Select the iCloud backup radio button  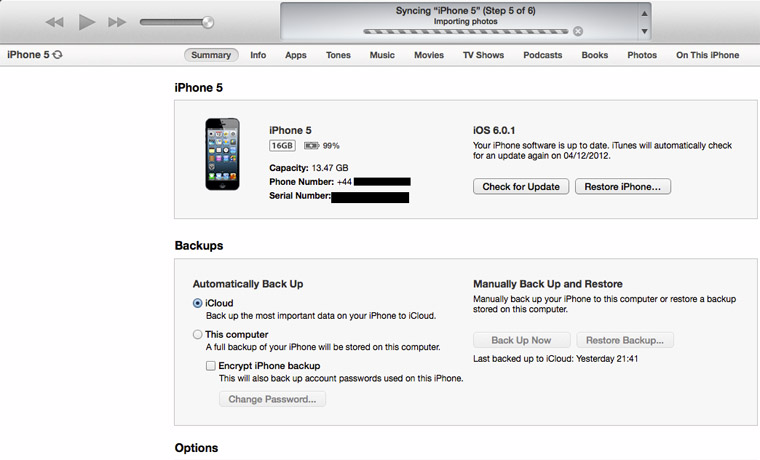pyautogui.click(x=197, y=303)
